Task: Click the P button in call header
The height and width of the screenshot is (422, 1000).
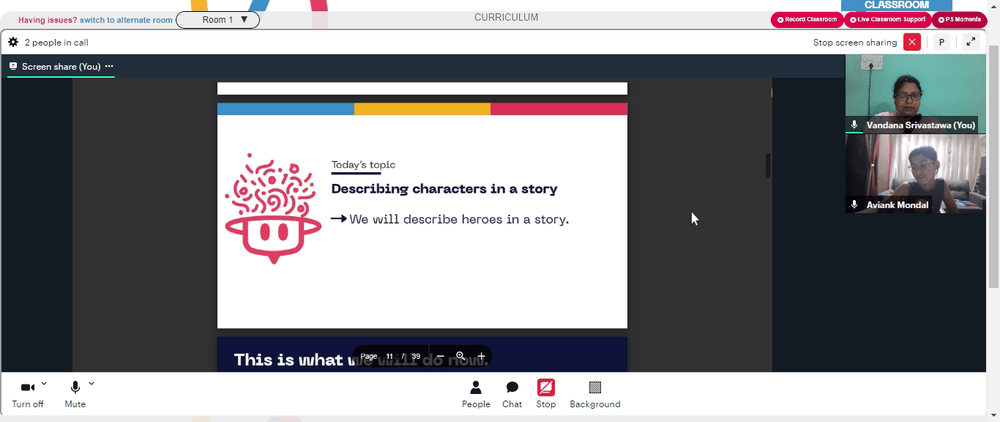Action: pos(941,43)
